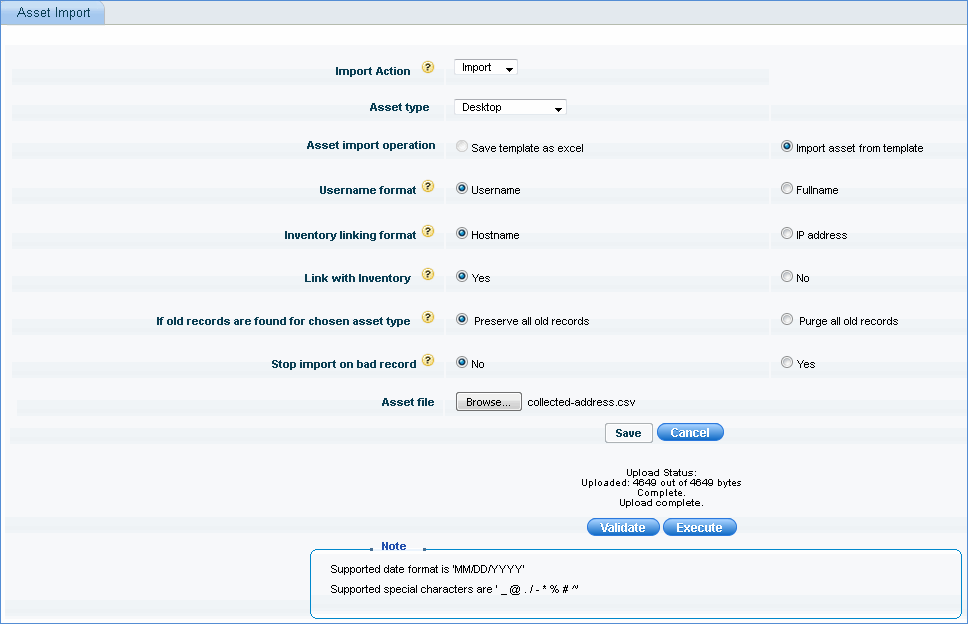Image resolution: width=968 pixels, height=624 pixels.
Task: Click Browse to choose asset file
Action: tap(488, 402)
